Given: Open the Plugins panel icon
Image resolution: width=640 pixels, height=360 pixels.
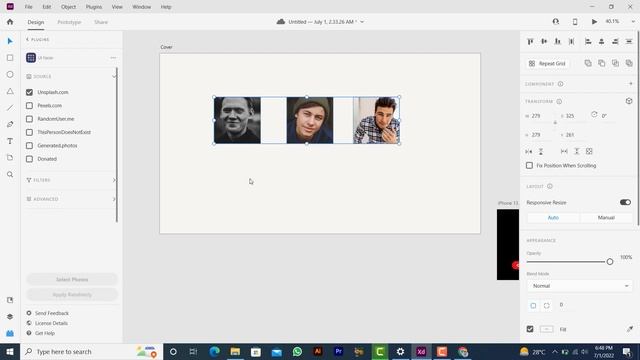Looking at the screenshot, I should point(10,333).
